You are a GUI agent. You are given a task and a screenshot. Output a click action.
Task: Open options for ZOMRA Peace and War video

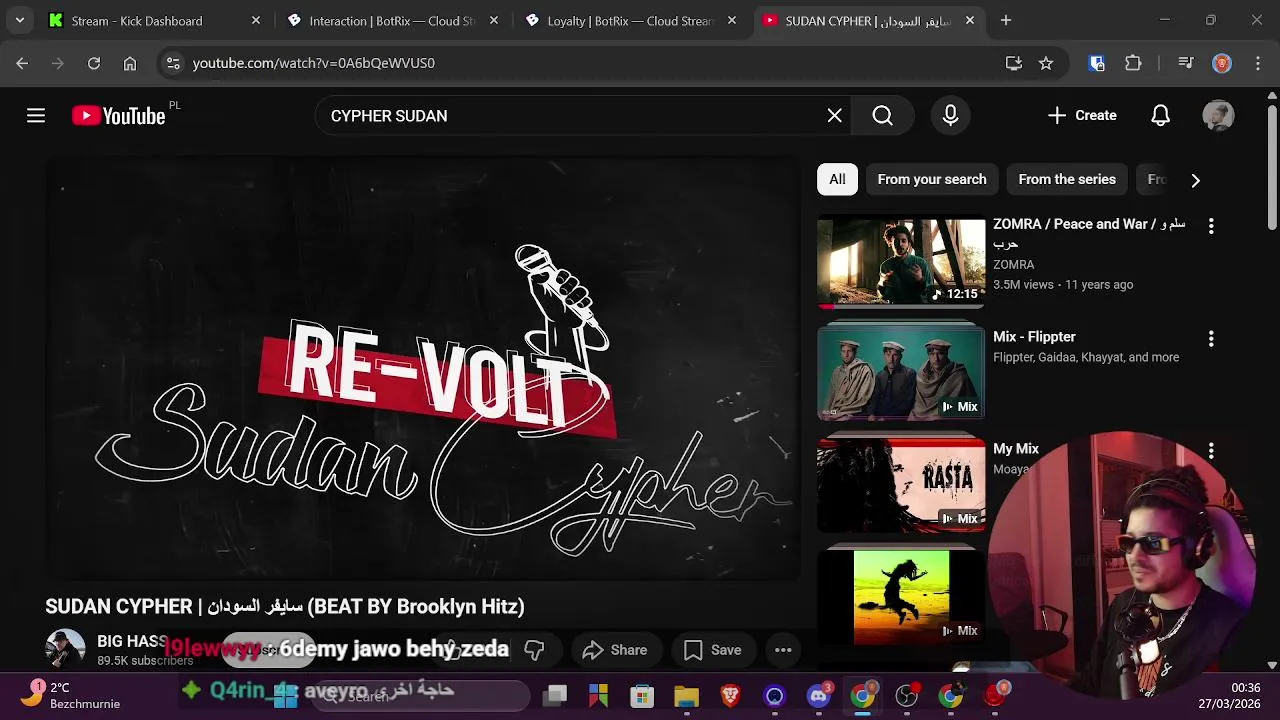tap(1211, 227)
